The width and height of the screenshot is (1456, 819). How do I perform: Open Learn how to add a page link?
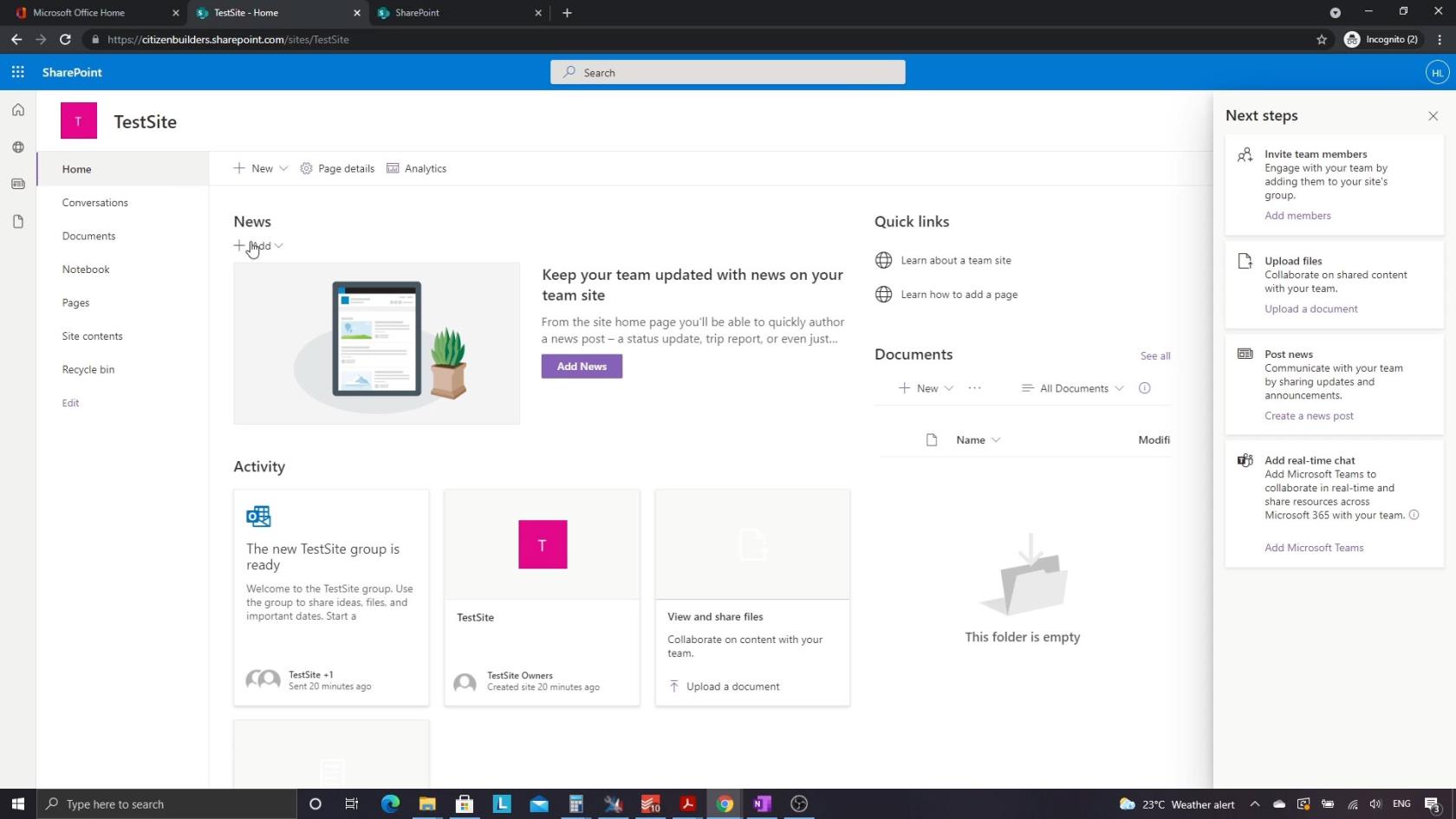tap(959, 295)
